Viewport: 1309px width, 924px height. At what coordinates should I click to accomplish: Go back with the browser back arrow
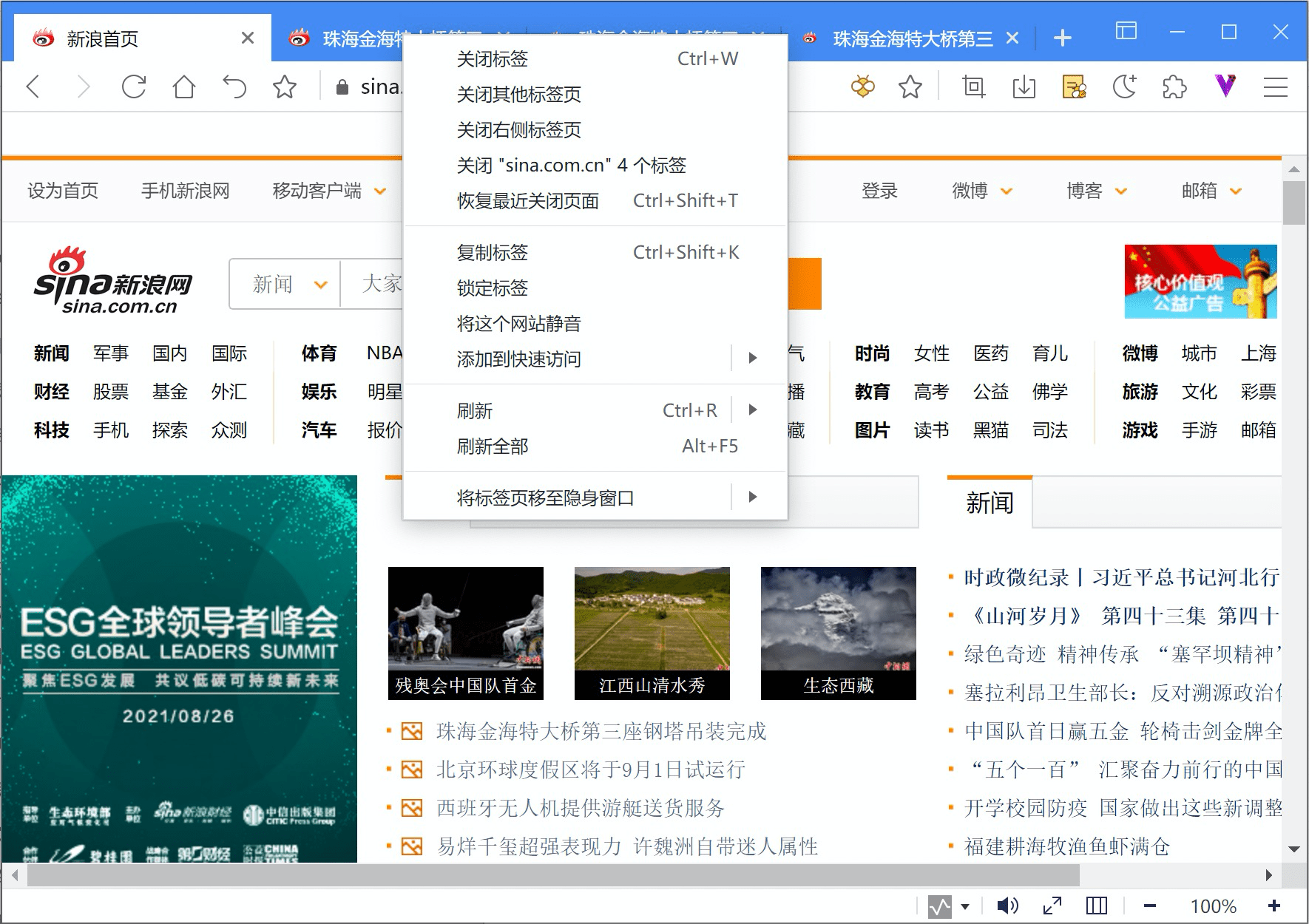pos(33,87)
